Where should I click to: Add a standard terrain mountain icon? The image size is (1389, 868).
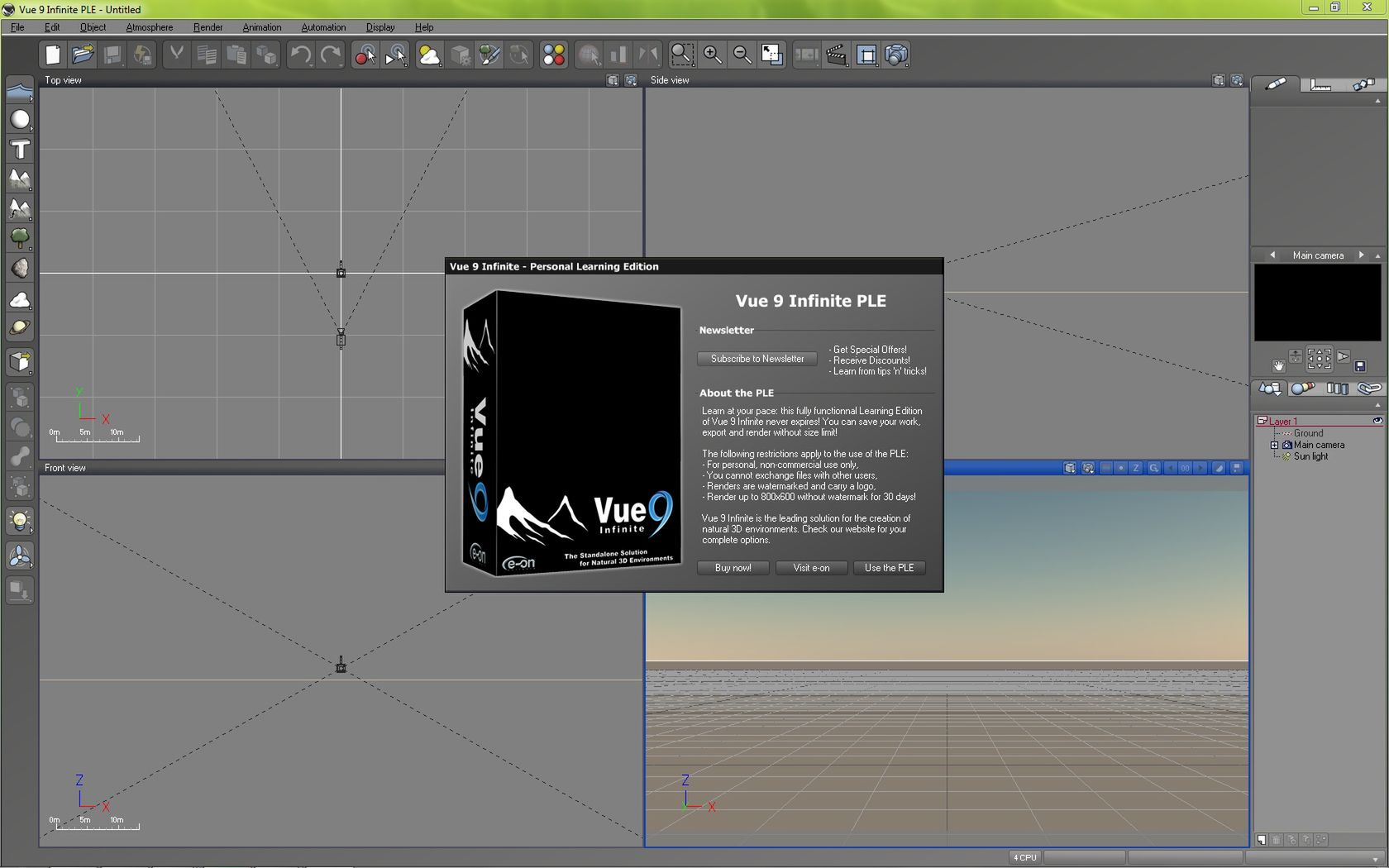pos(20,179)
